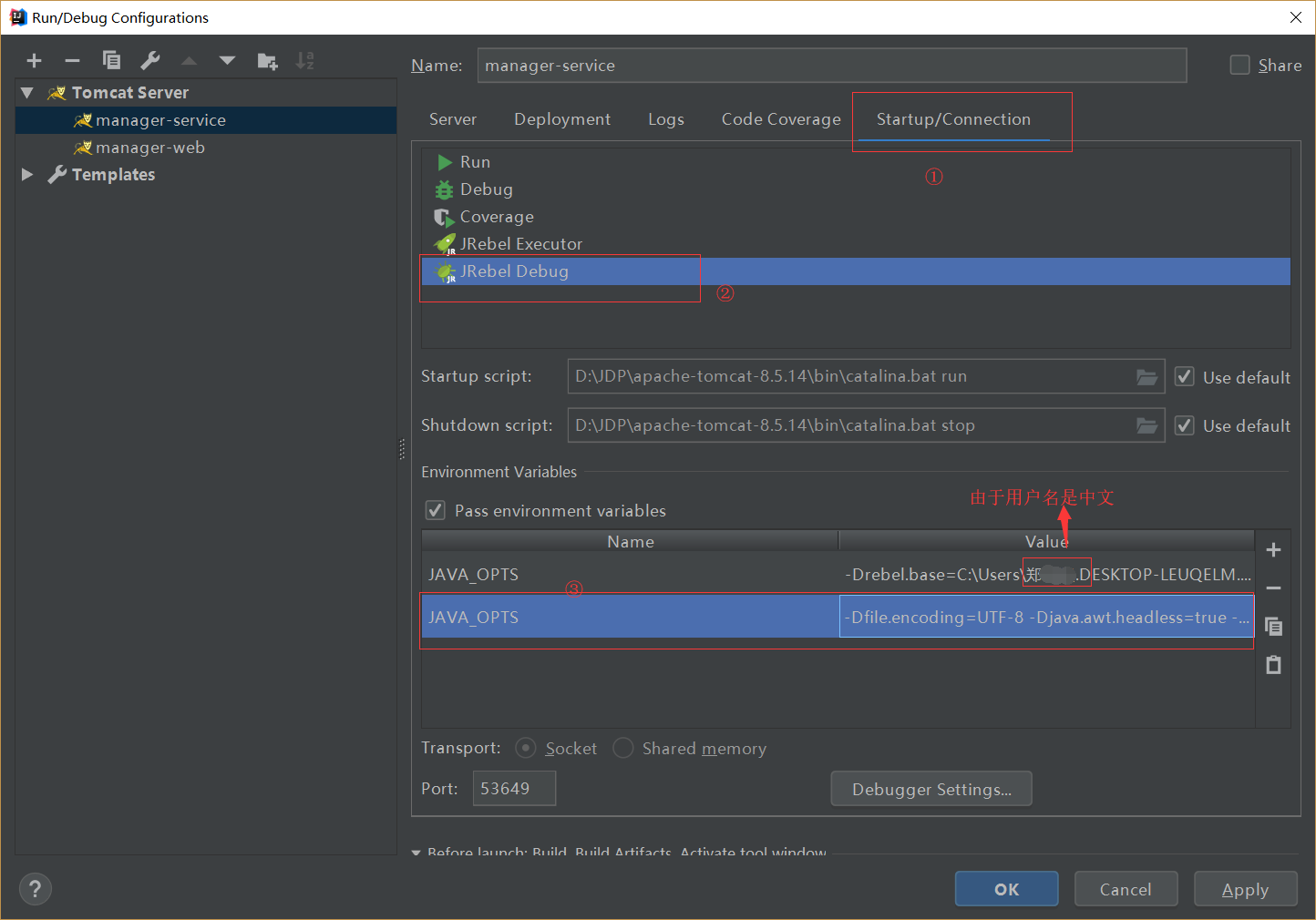Click the Port number field
Viewport: 1316px width, 920px height.
coord(514,789)
